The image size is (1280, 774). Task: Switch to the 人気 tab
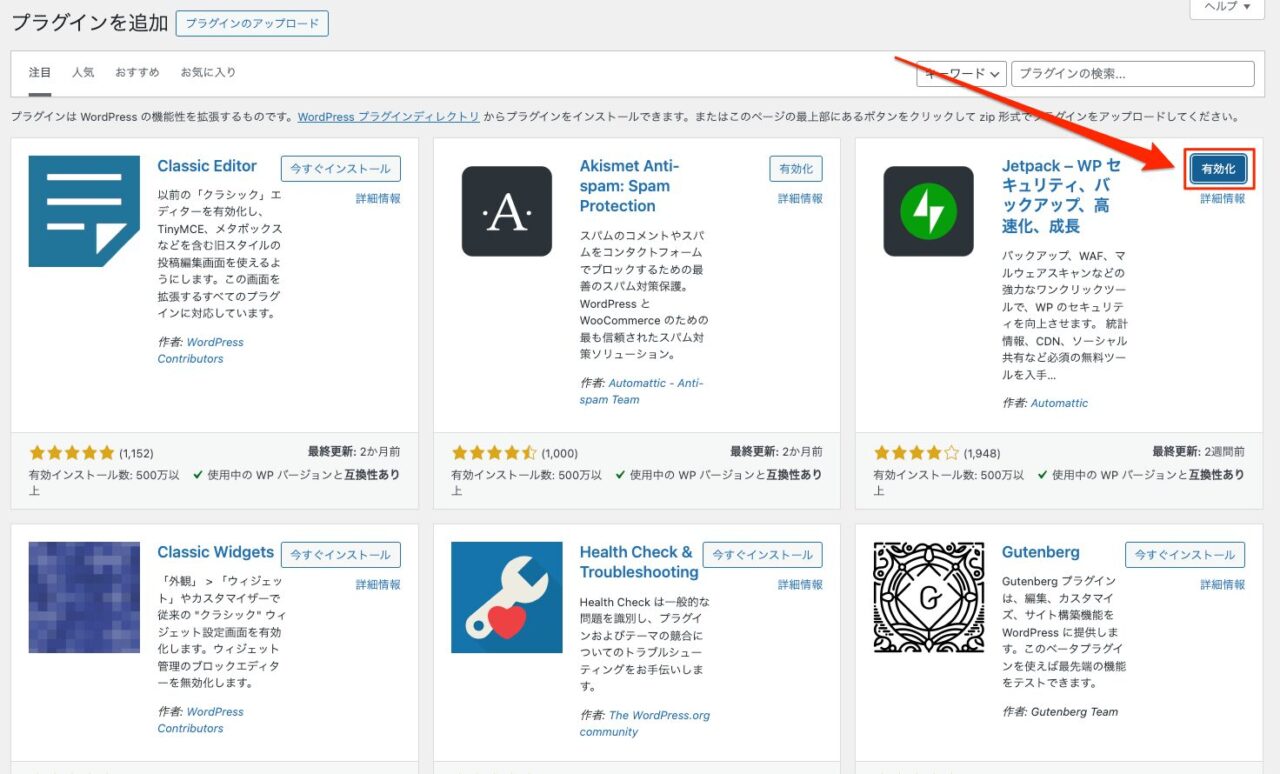pyautogui.click(x=83, y=73)
